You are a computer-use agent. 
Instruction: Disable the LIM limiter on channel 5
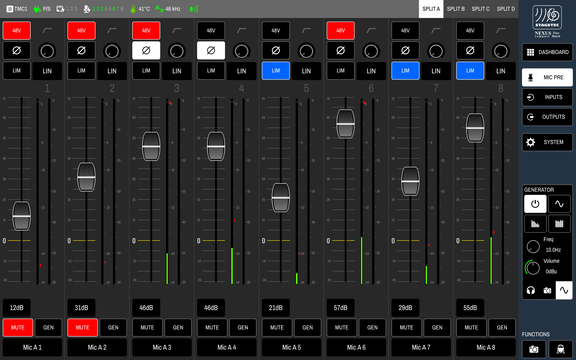point(276,71)
